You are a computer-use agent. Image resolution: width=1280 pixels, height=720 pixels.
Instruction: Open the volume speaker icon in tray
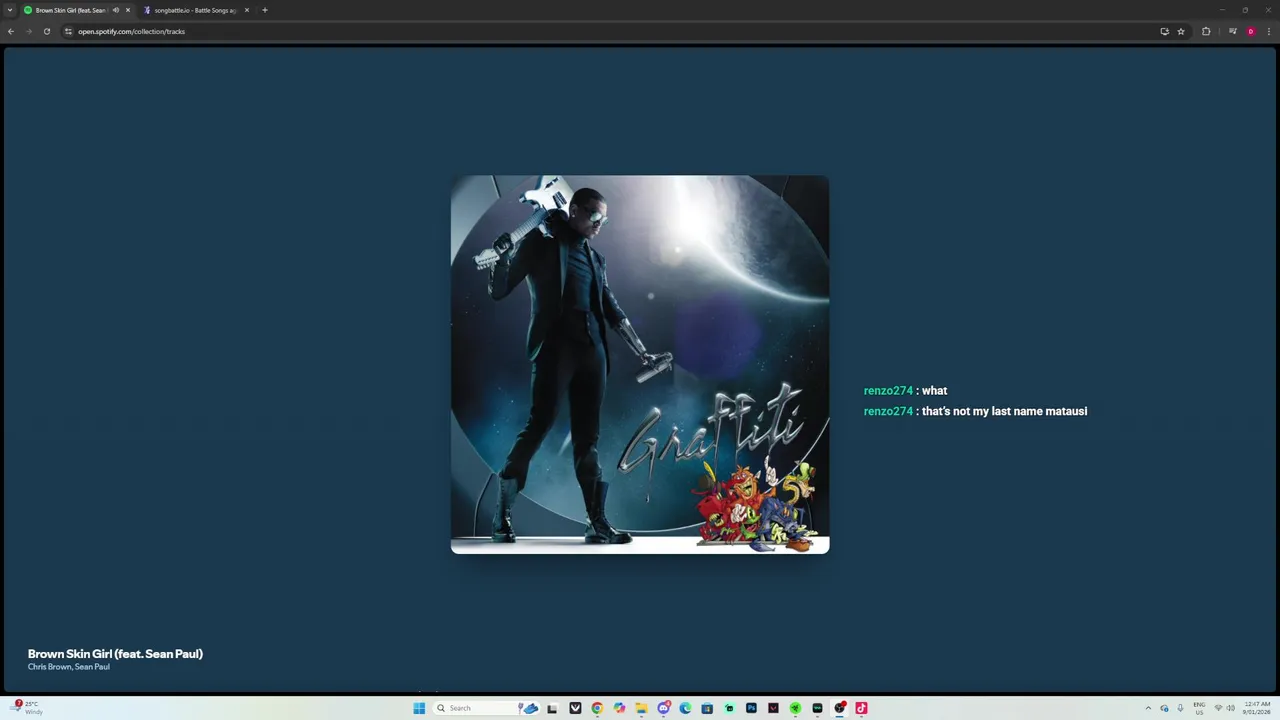pyautogui.click(x=1231, y=708)
